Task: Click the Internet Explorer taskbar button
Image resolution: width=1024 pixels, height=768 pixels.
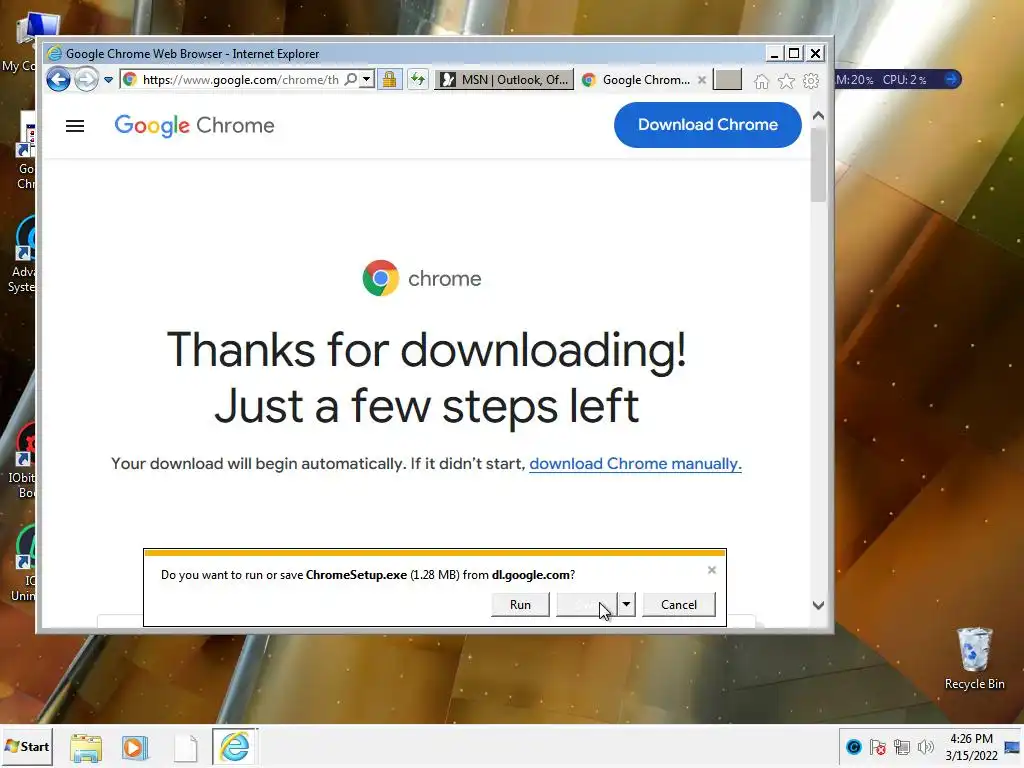Action: point(234,746)
